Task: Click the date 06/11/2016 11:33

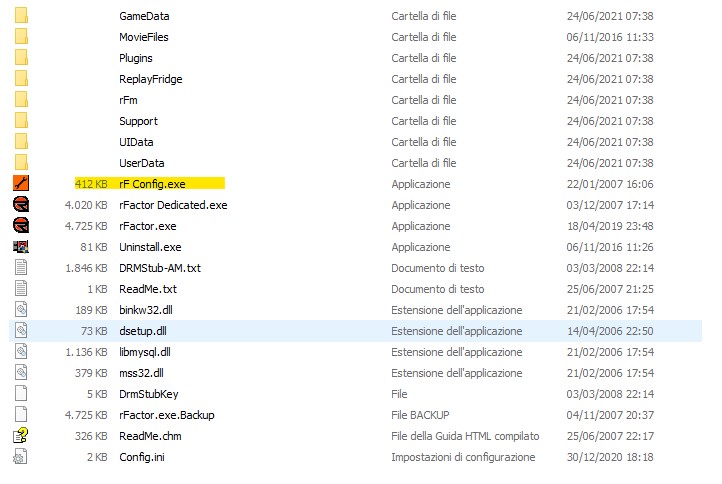Action: tap(610, 37)
